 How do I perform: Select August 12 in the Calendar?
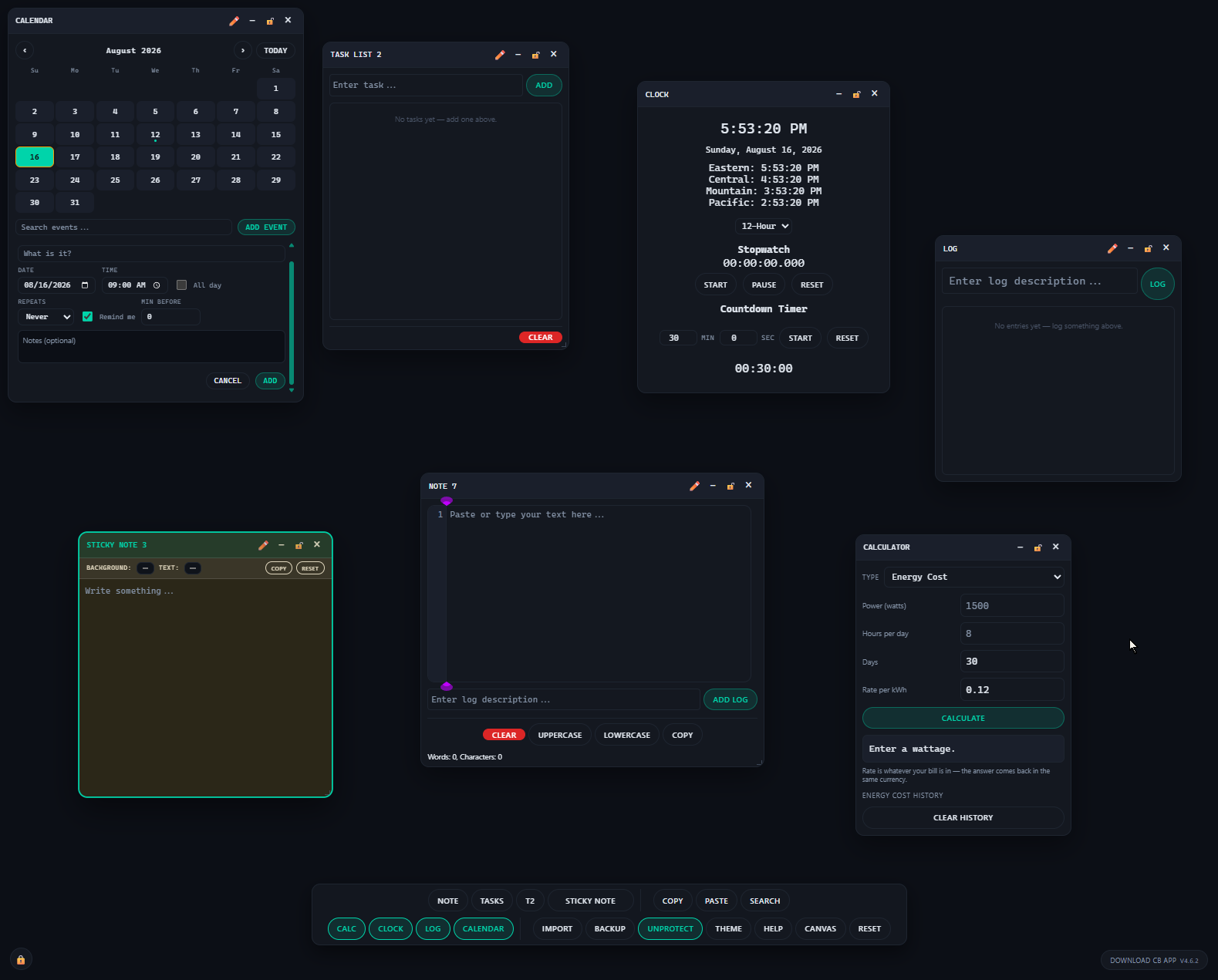[155, 135]
